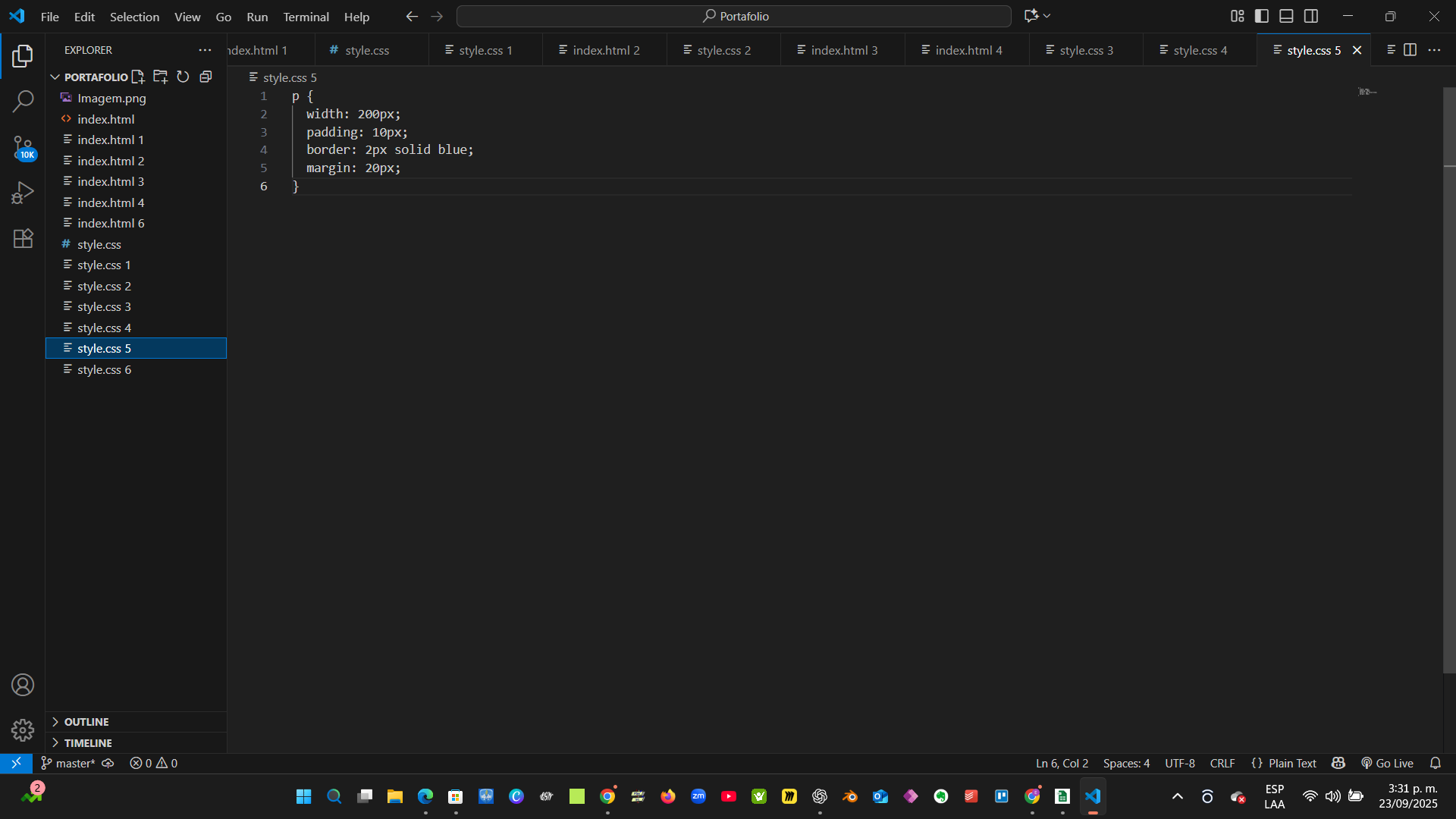Open Copilot status icon in status bar
1456x819 pixels.
[x=1338, y=763]
